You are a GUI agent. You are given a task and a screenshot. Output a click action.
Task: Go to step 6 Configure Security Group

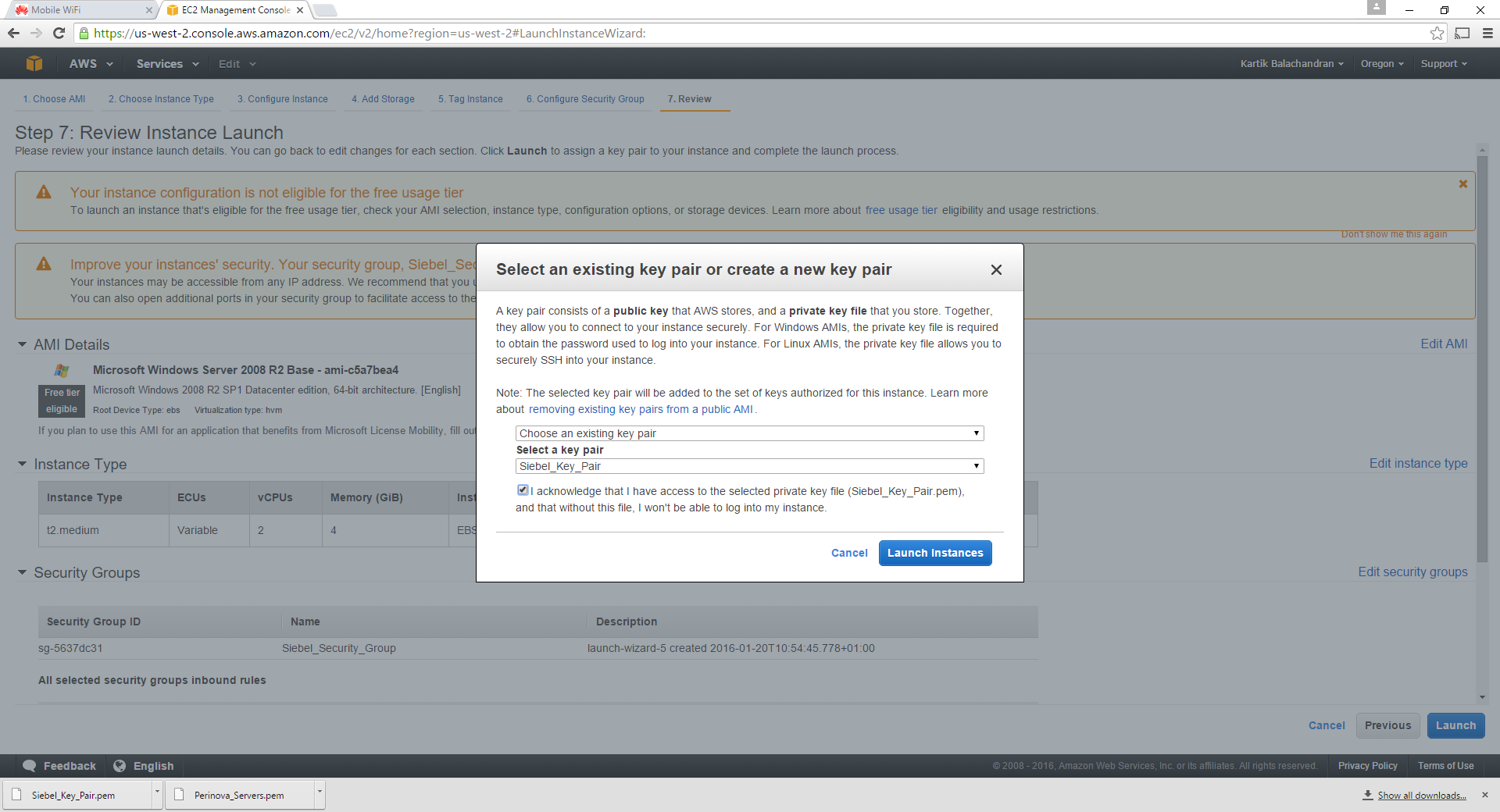click(x=585, y=99)
